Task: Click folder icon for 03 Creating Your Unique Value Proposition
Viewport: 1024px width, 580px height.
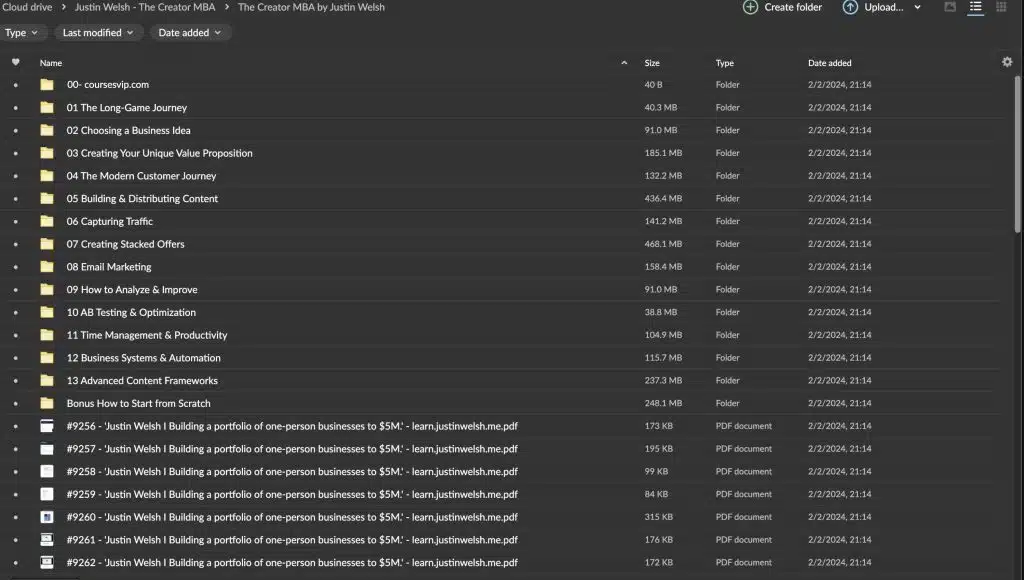Action: tap(47, 153)
